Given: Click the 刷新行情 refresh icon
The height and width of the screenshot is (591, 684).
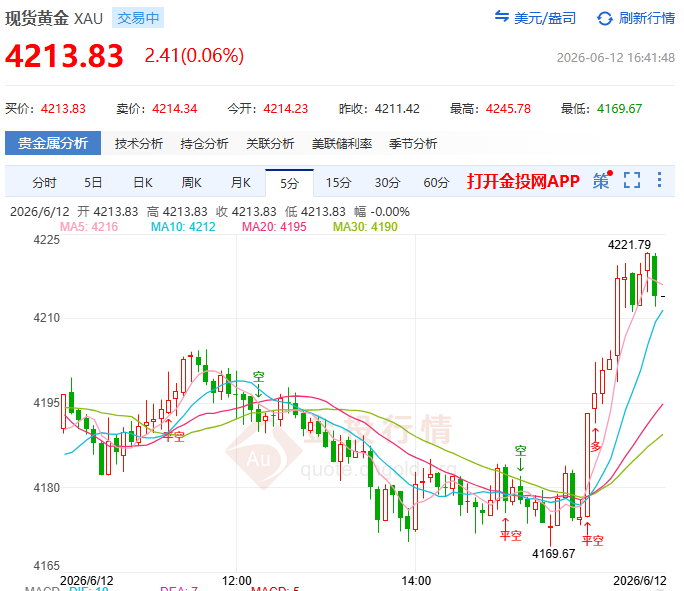Looking at the screenshot, I should pyautogui.click(x=605, y=18).
